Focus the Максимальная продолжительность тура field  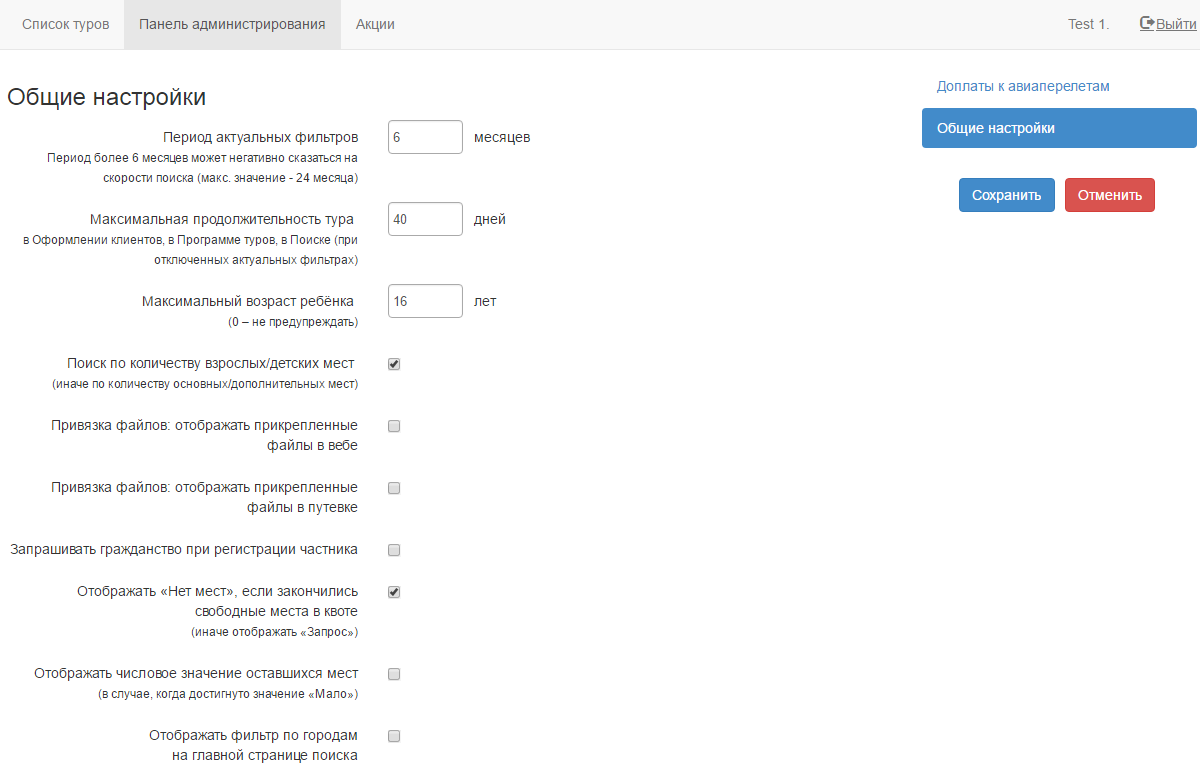click(x=425, y=219)
